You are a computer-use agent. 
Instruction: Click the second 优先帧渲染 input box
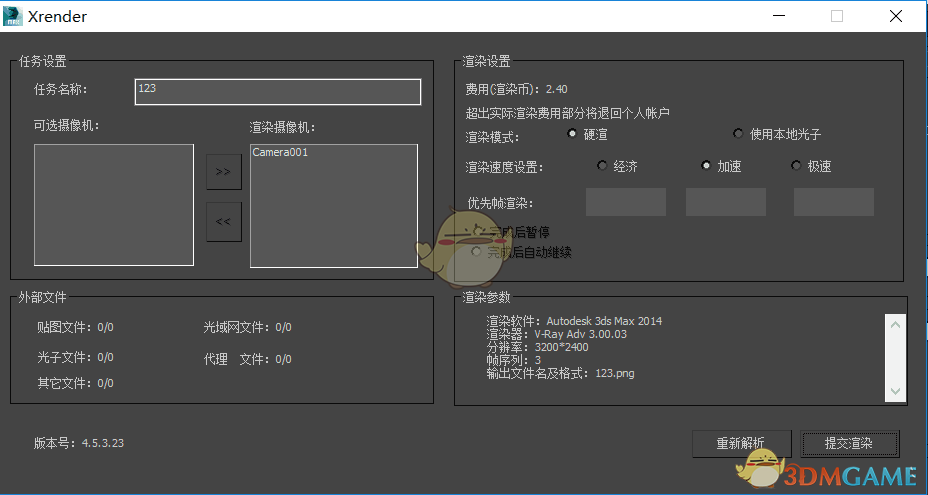[726, 202]
